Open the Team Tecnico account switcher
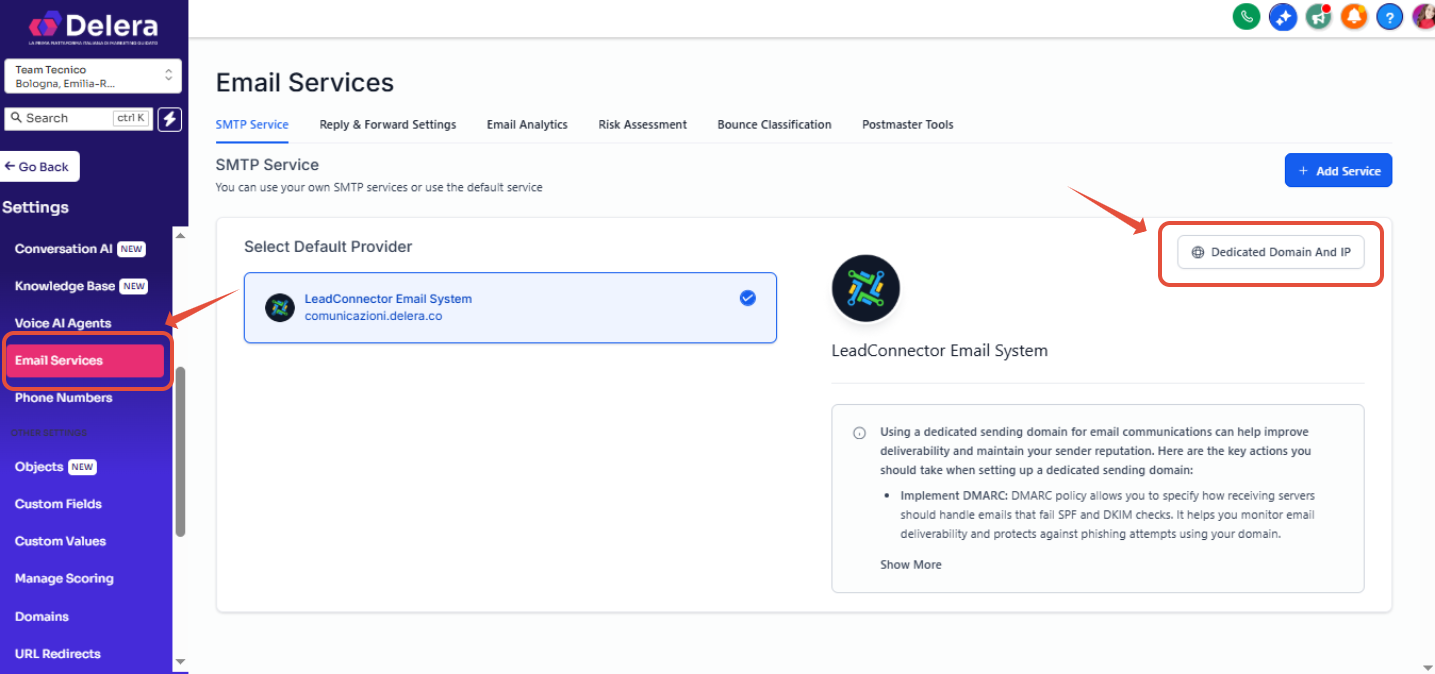The width and height of the screenshot is (1435, 674). (x=93, y=77)
